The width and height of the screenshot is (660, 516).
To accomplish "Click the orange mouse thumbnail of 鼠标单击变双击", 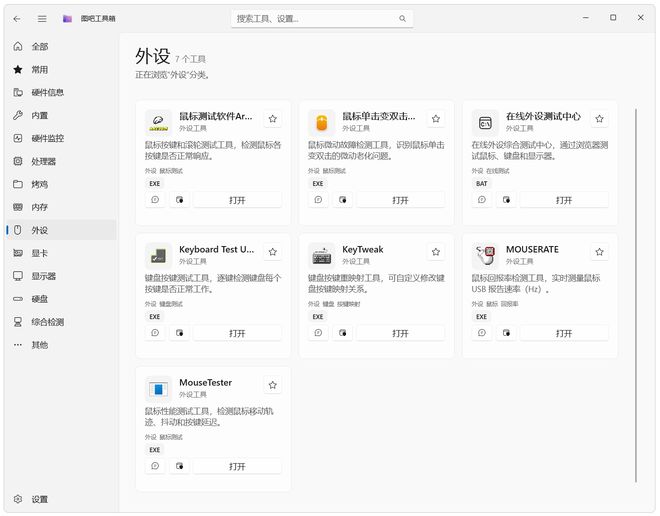I will click(322, 123).
